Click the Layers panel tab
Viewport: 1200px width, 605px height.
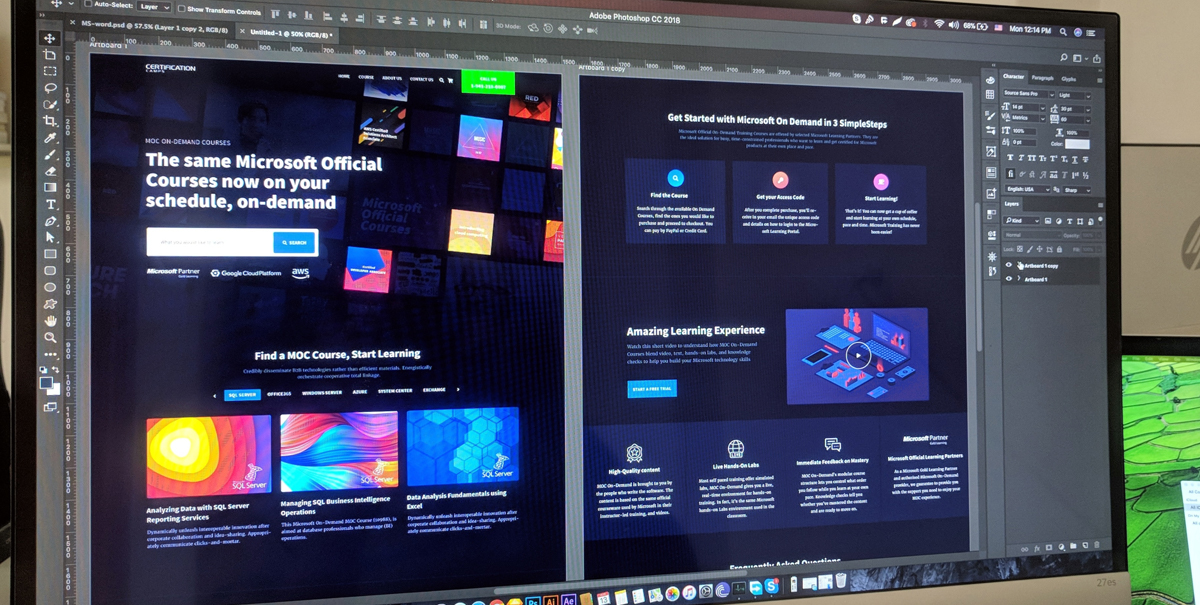[1012, 204]
